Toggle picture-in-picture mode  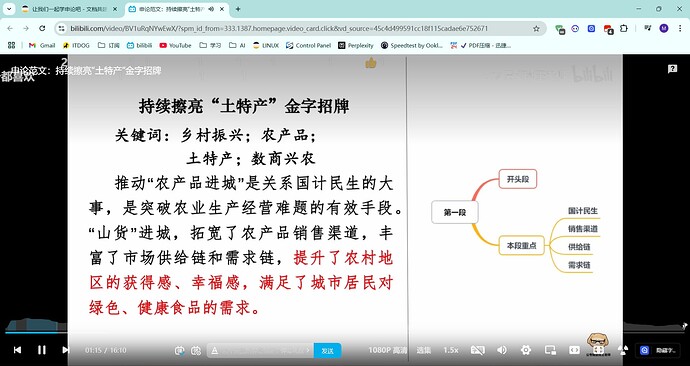click(550, 350)
